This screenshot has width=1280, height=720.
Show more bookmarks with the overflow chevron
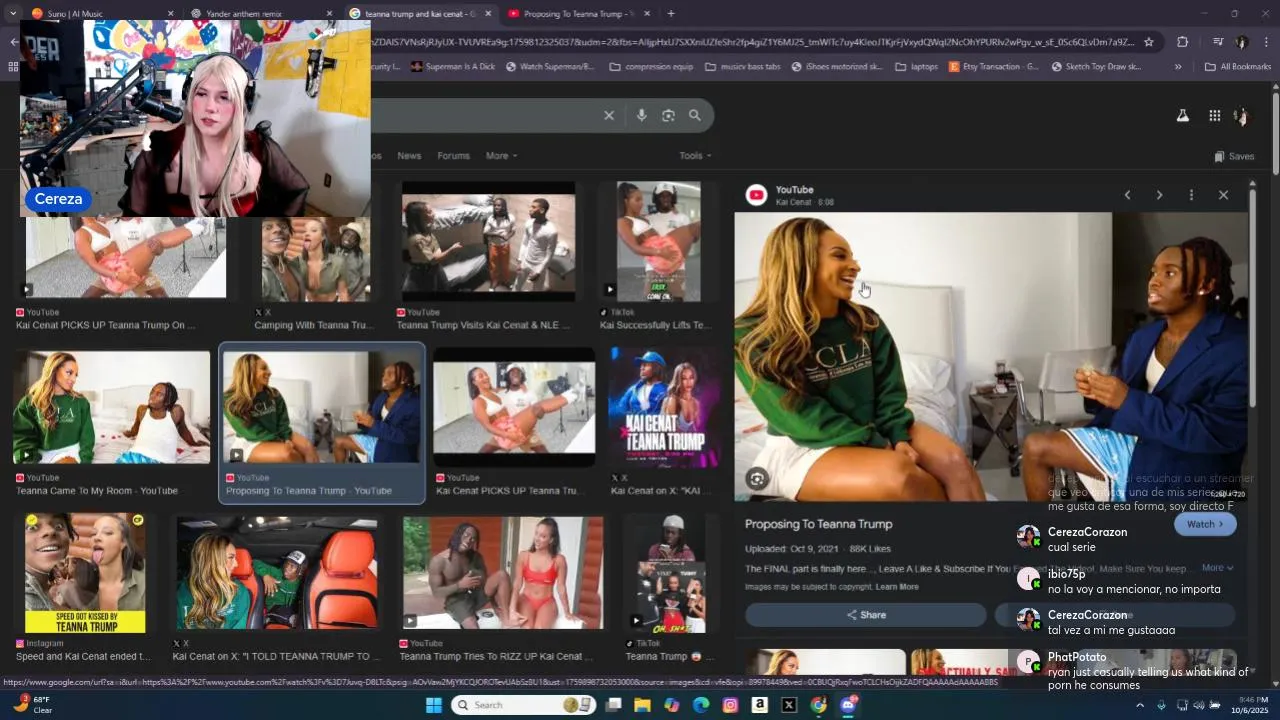[1178, 67]
